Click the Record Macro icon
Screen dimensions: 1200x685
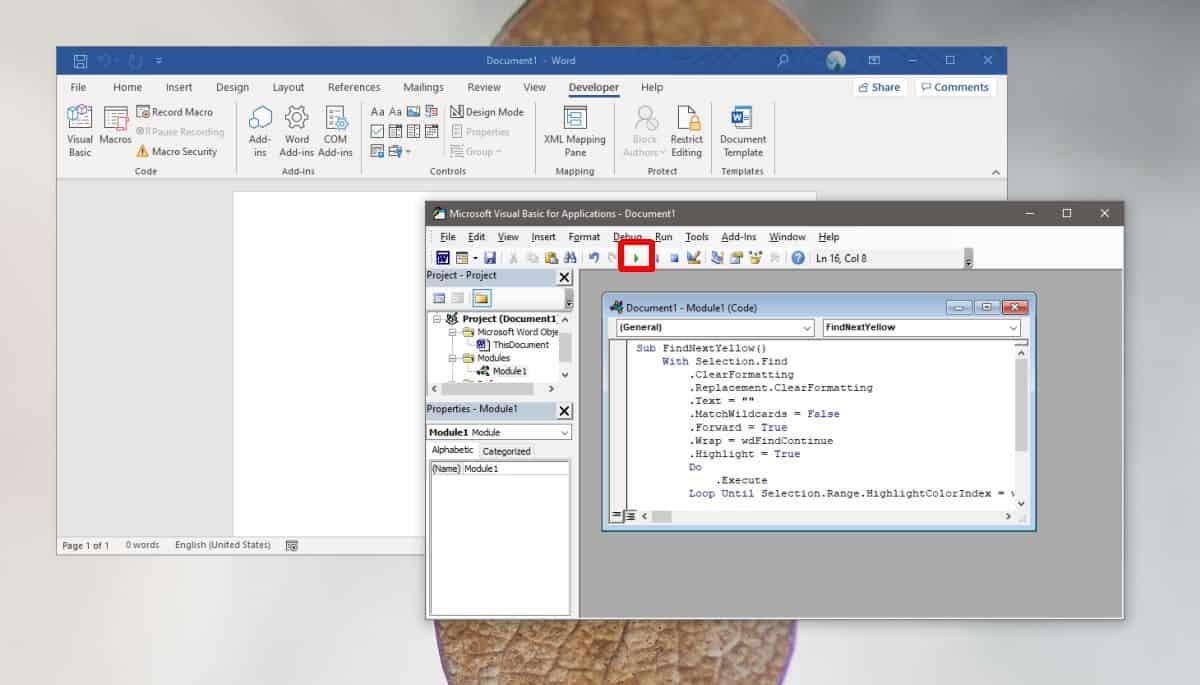178,111
